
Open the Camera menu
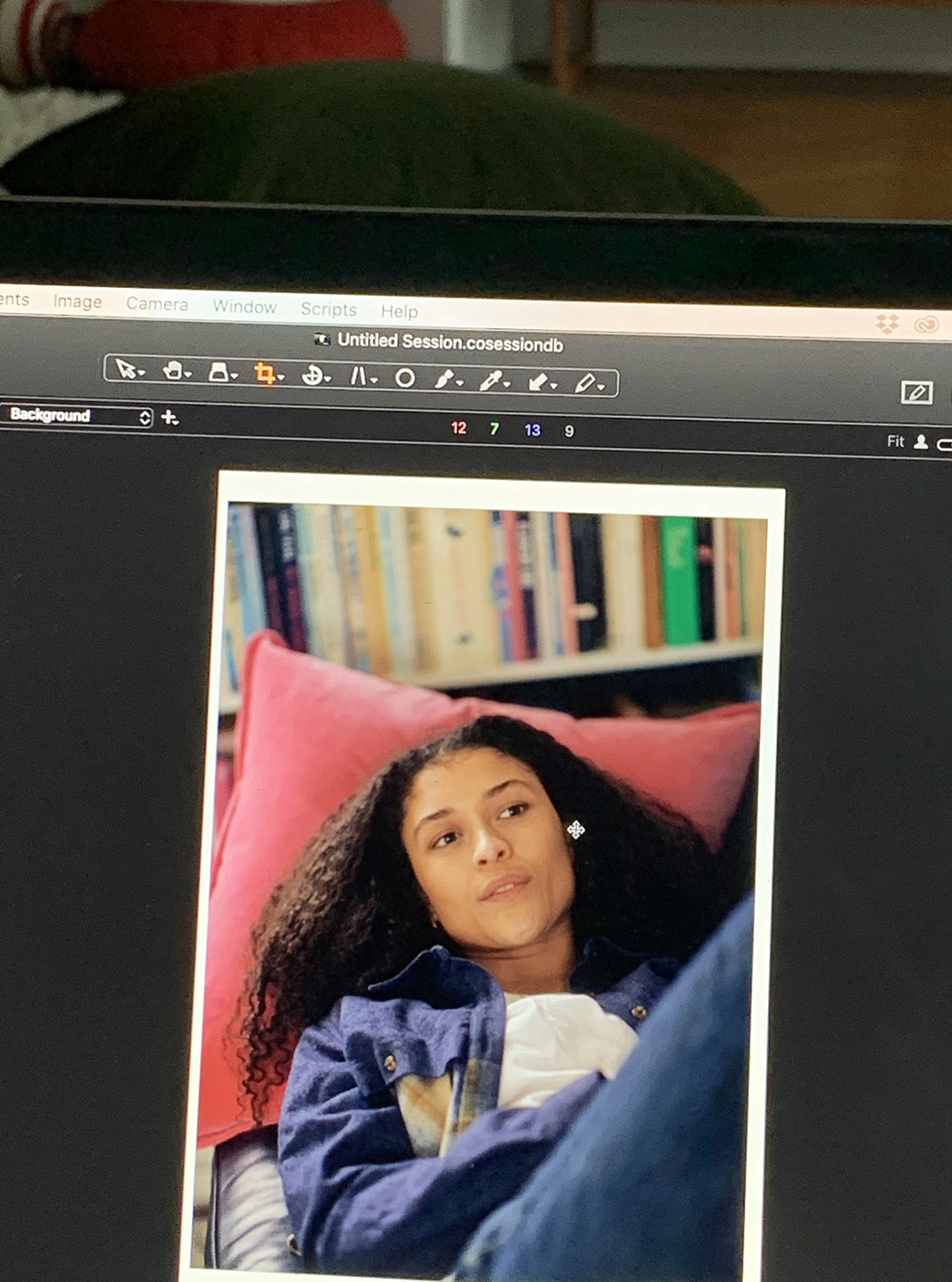point(157,304)
